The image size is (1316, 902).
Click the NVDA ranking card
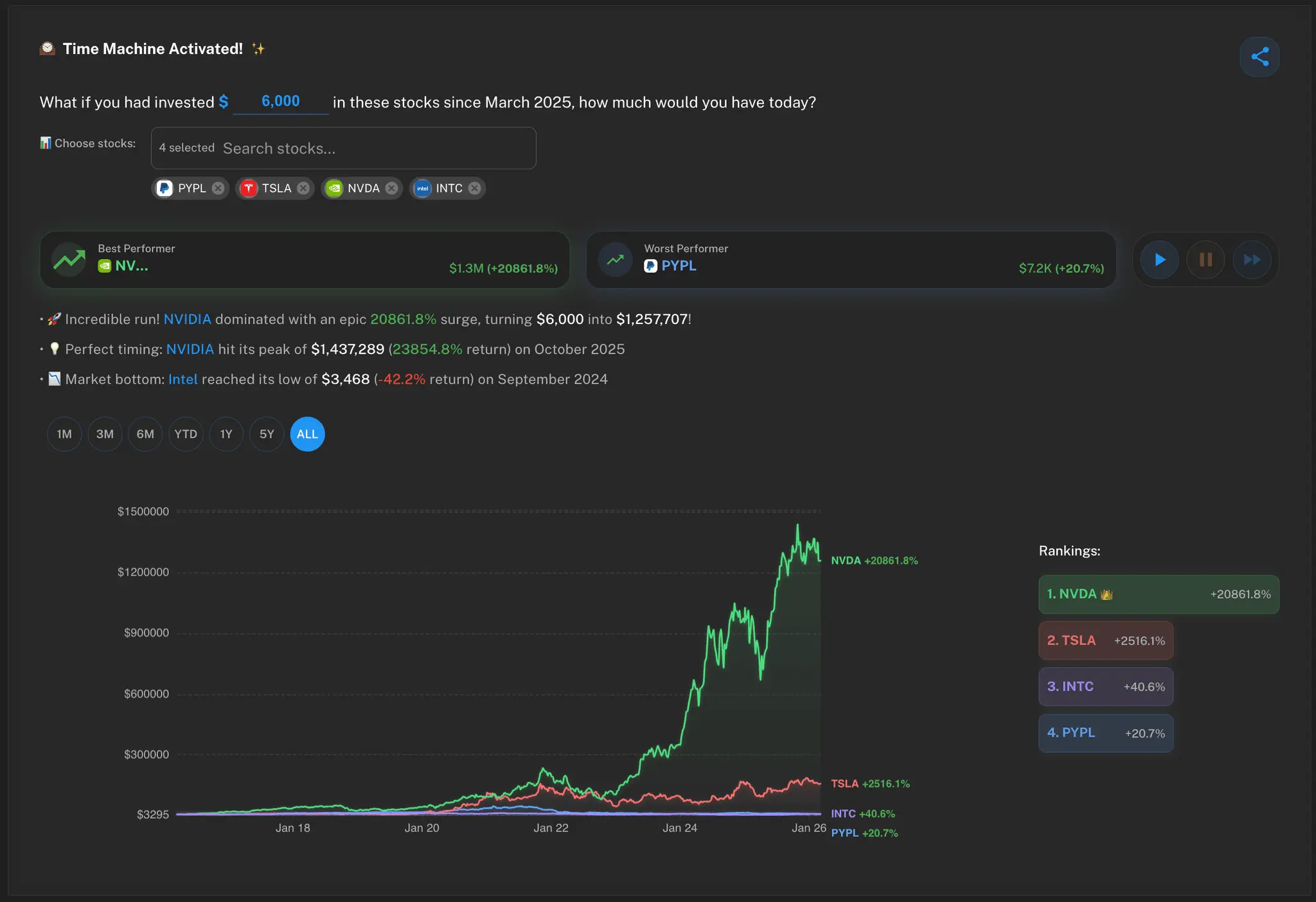coord(1159,595)
